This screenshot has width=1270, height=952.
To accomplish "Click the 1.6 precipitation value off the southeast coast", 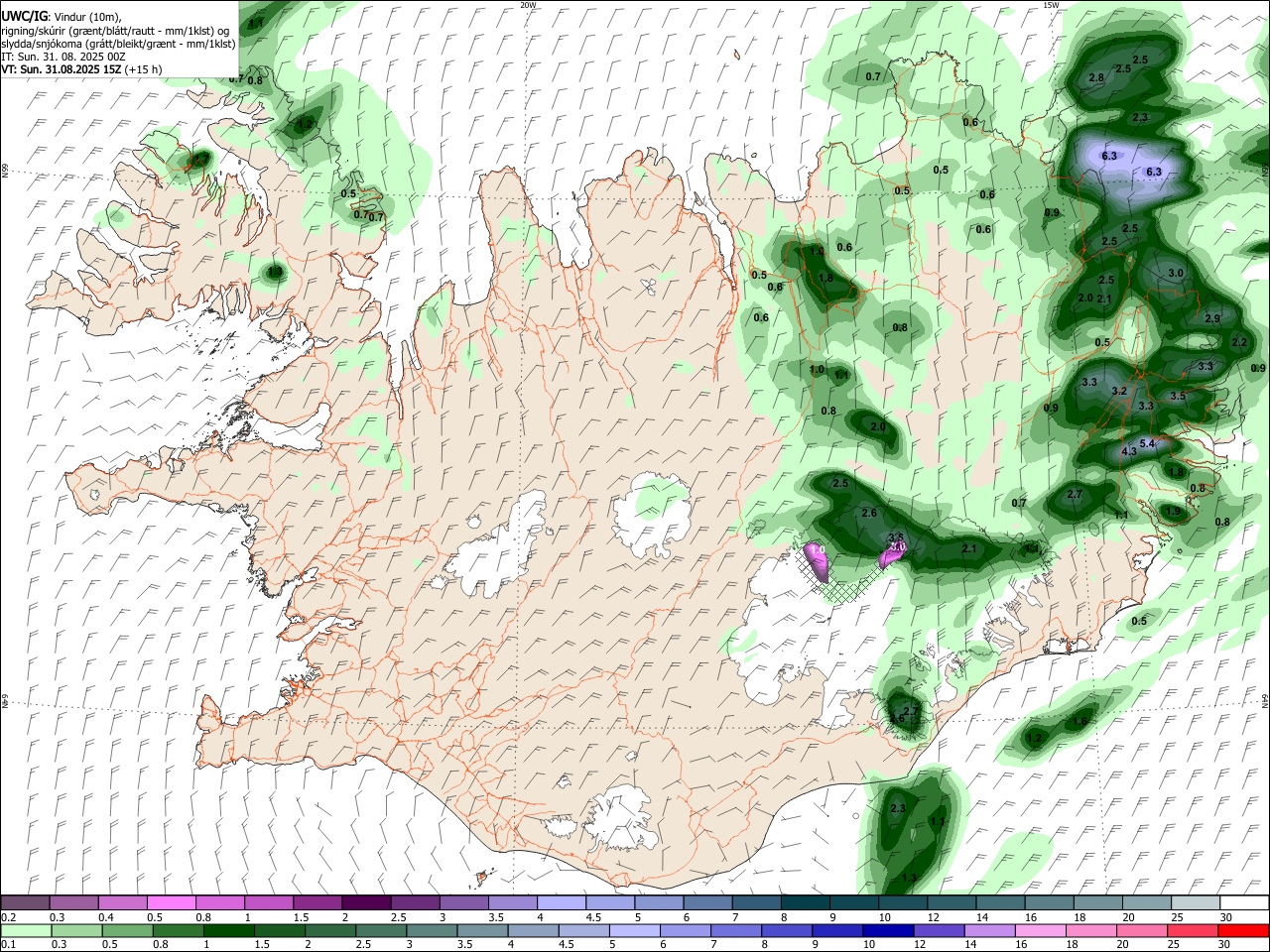I will (x=1079, y=721).
